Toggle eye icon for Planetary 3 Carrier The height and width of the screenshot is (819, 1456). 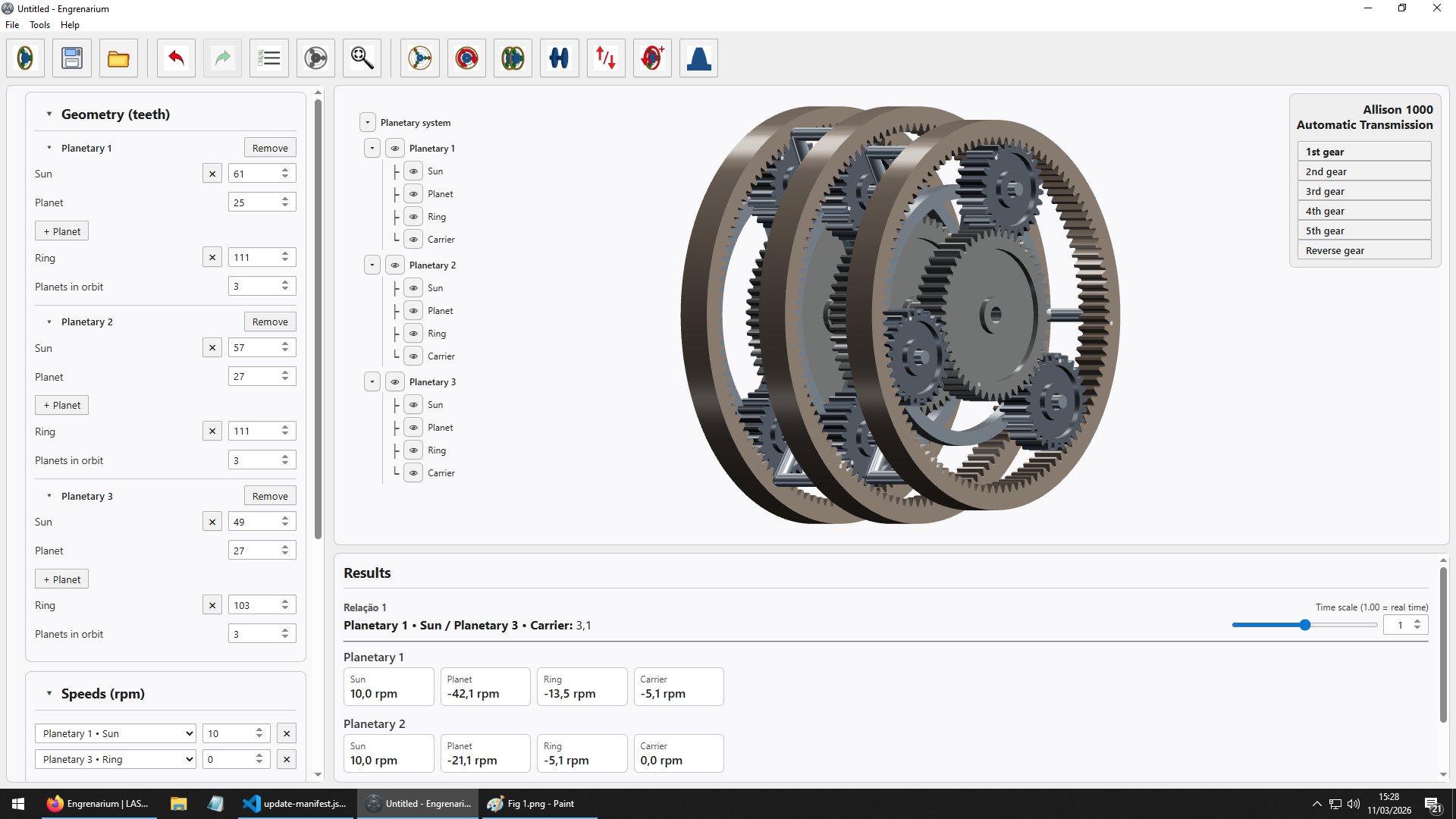coord(413,473)
